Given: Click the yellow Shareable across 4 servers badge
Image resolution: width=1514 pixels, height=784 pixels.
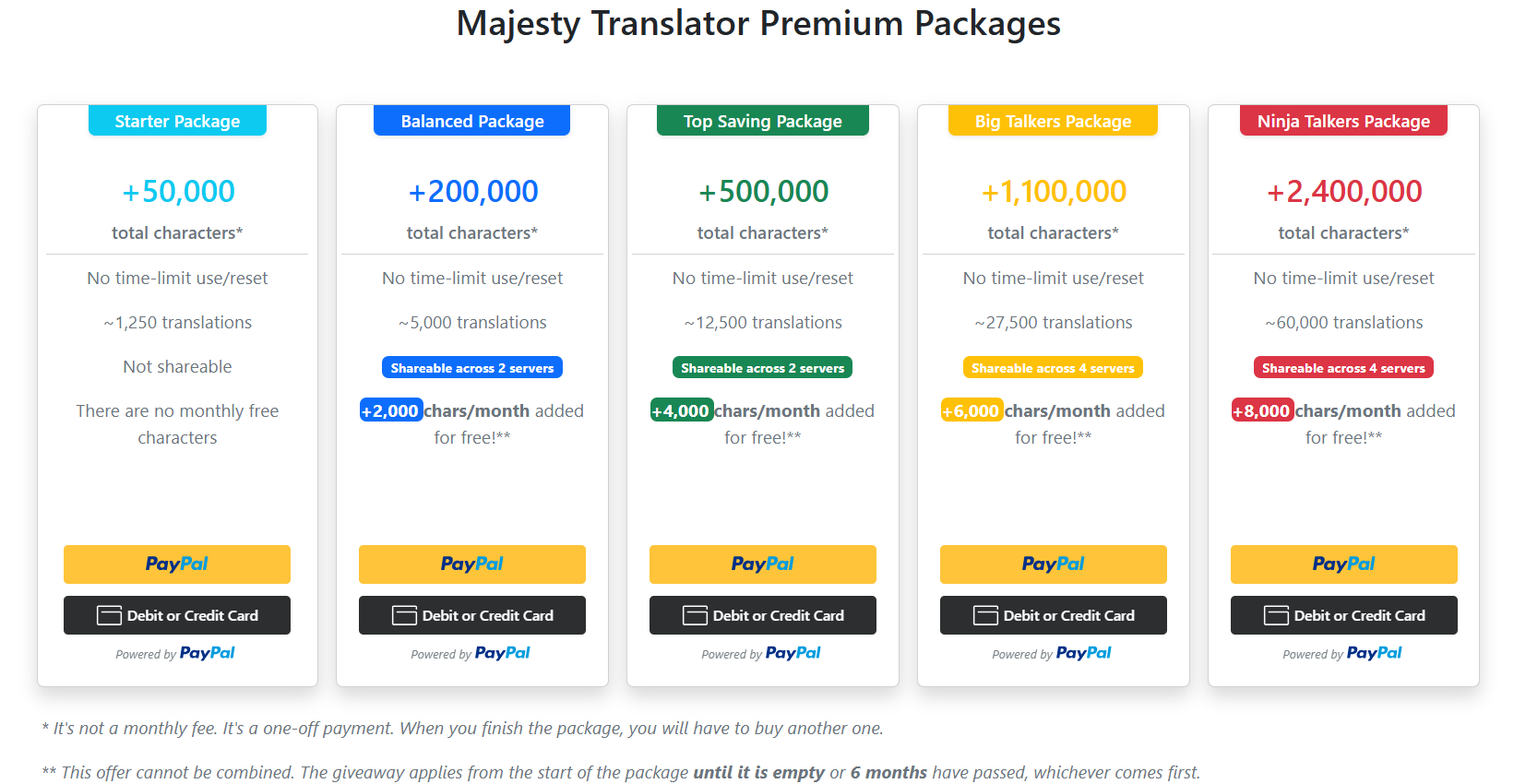Looking at the screenshot, I should (x=1053, y=368).
